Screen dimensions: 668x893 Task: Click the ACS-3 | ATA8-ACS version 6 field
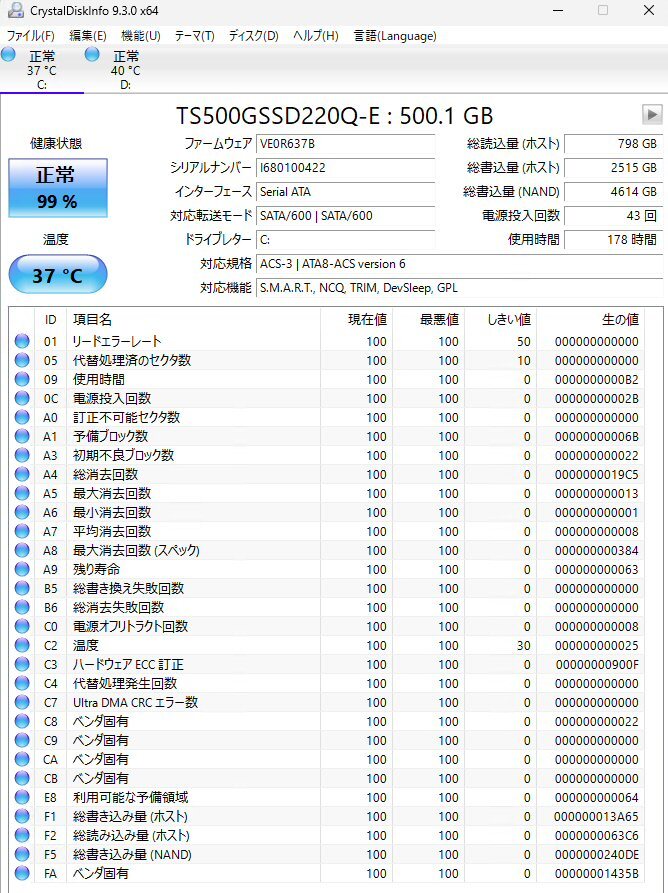point(460,264)
